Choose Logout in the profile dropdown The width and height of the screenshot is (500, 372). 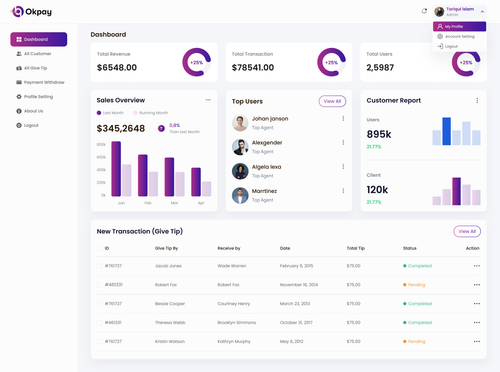(x=459, y=46)
